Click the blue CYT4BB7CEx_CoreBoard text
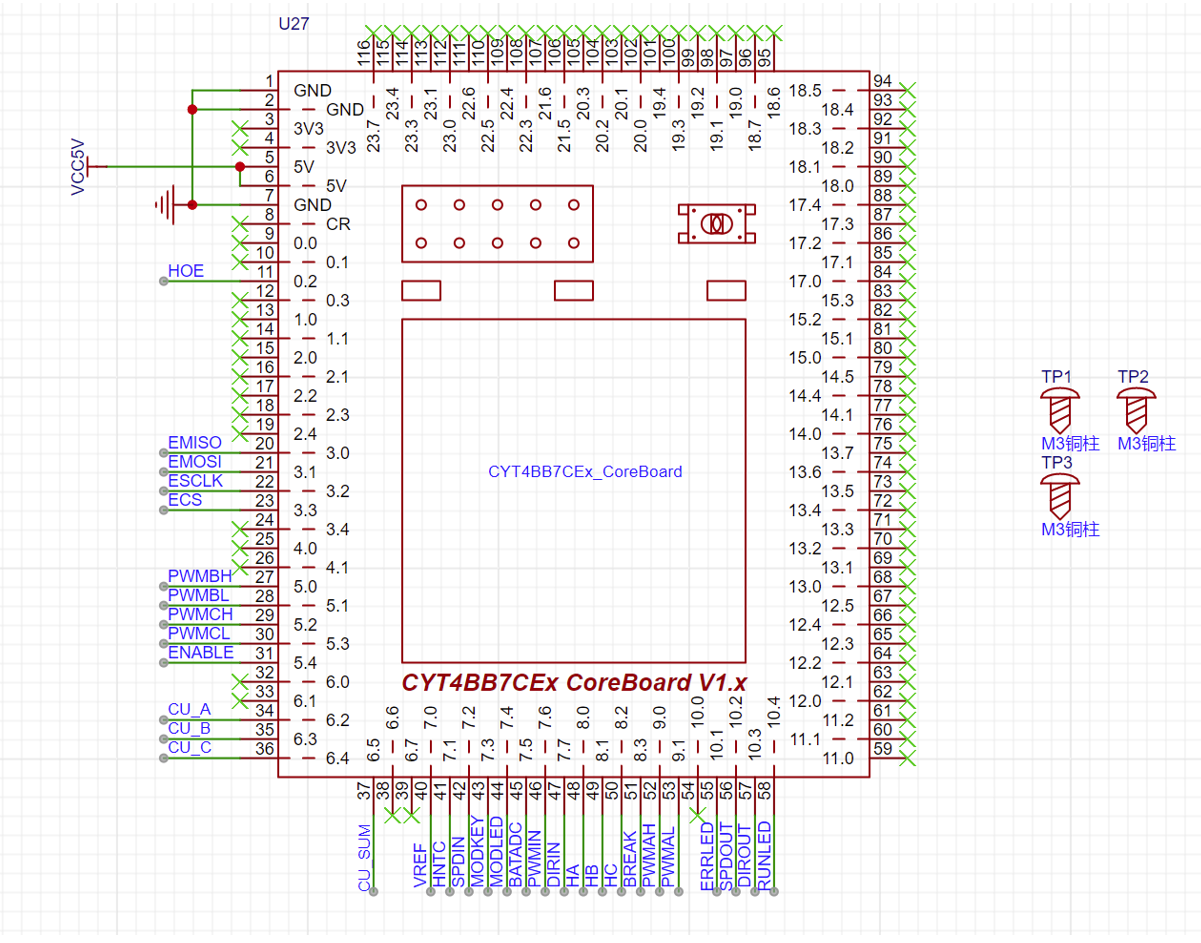The height and width of the screenshot is (943, 1201). [584, 471]
